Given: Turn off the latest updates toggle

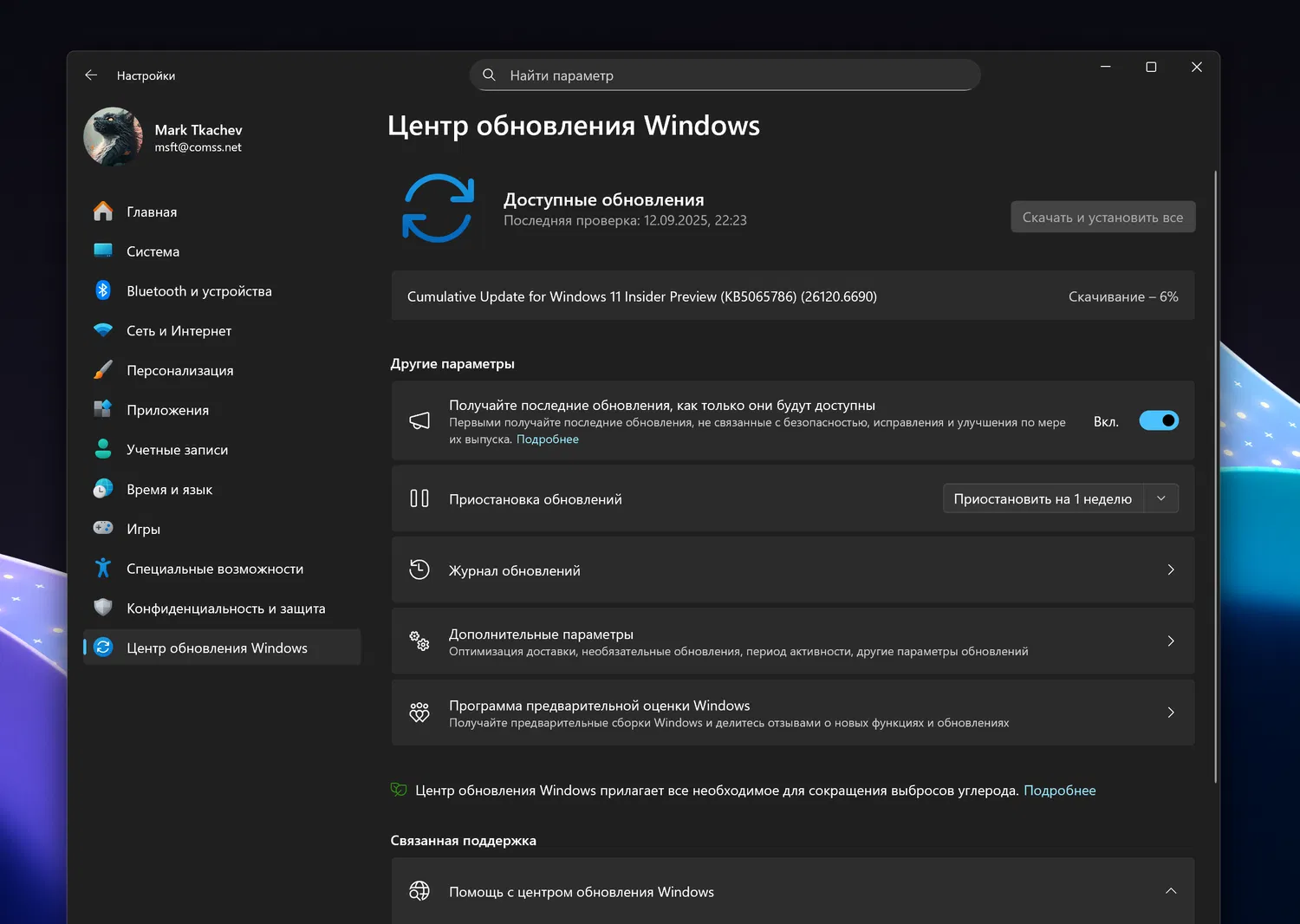Looking at the screenshot, I should 1158,421.
